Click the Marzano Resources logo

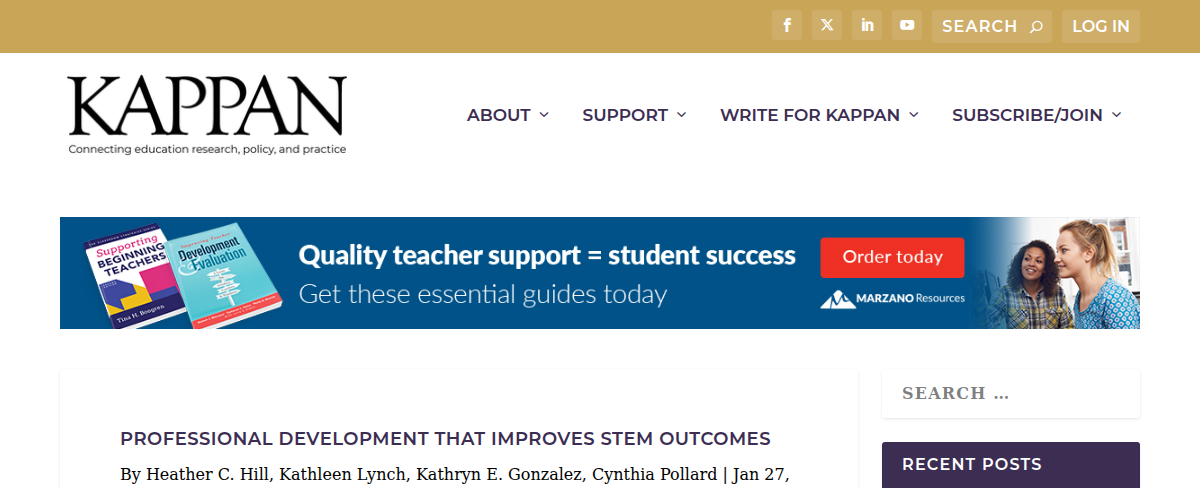point(892,298)
